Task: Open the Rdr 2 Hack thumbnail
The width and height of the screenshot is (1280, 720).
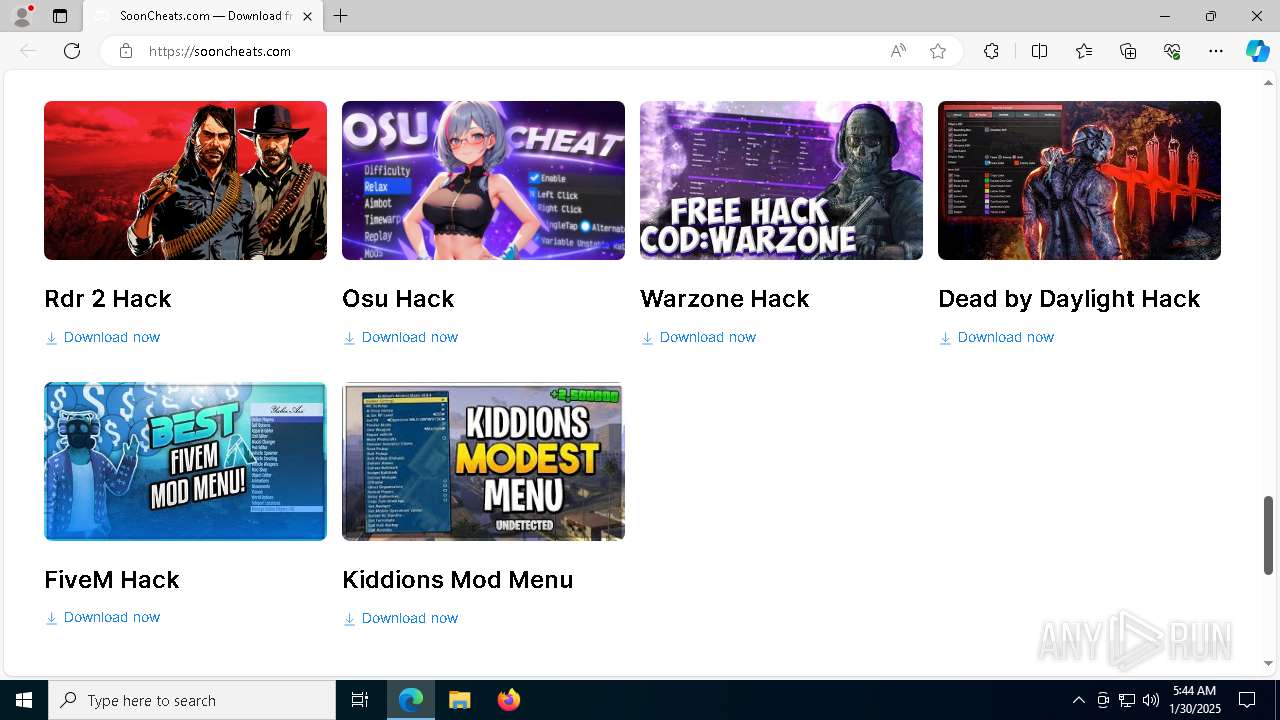Action: 185,180
